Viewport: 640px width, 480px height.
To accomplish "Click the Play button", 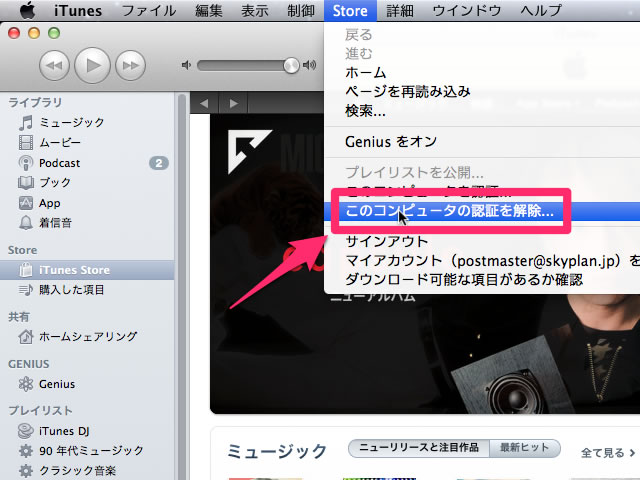I will (x=93, y=65).
